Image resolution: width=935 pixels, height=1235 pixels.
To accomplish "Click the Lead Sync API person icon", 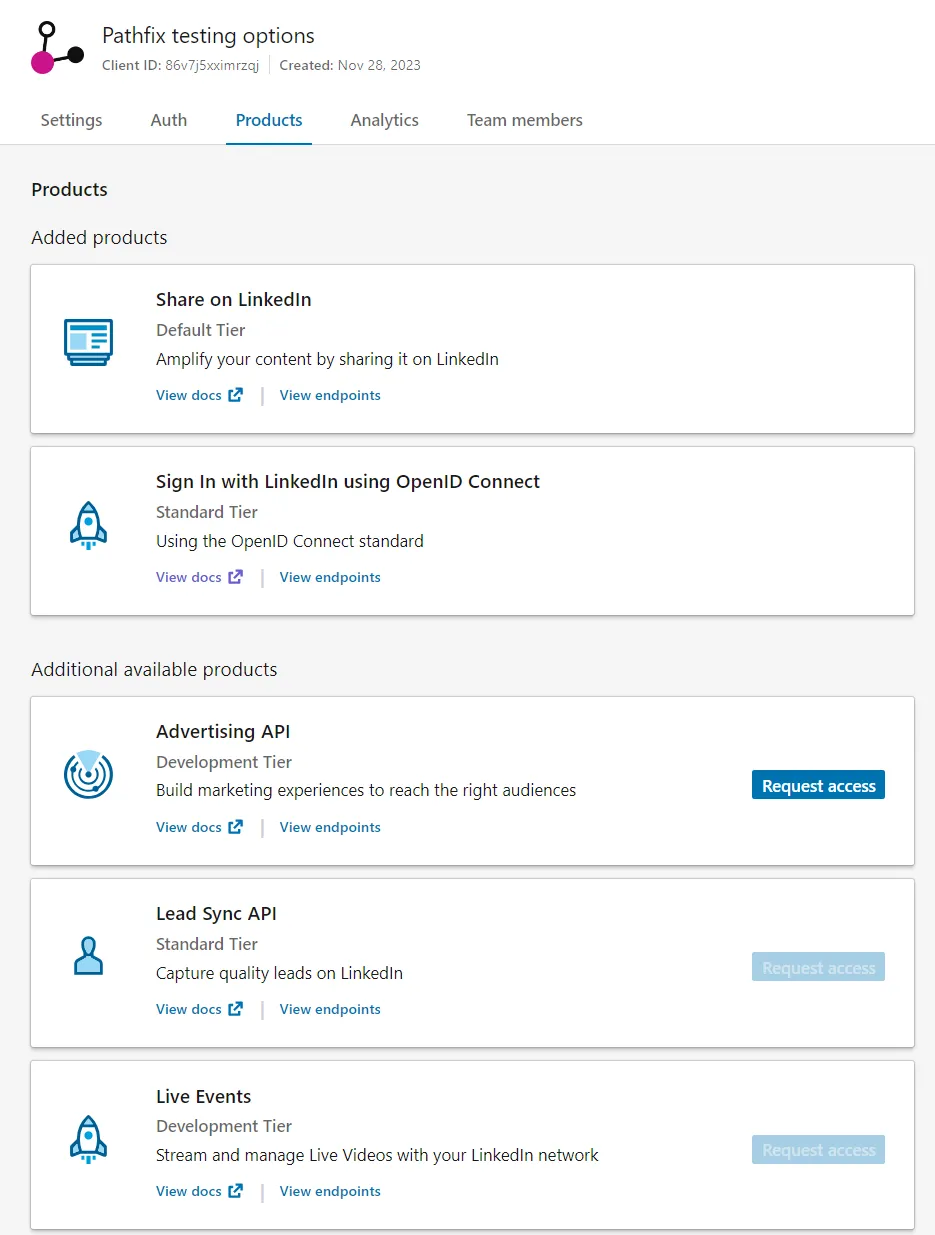I will click(x=88, y=956).
